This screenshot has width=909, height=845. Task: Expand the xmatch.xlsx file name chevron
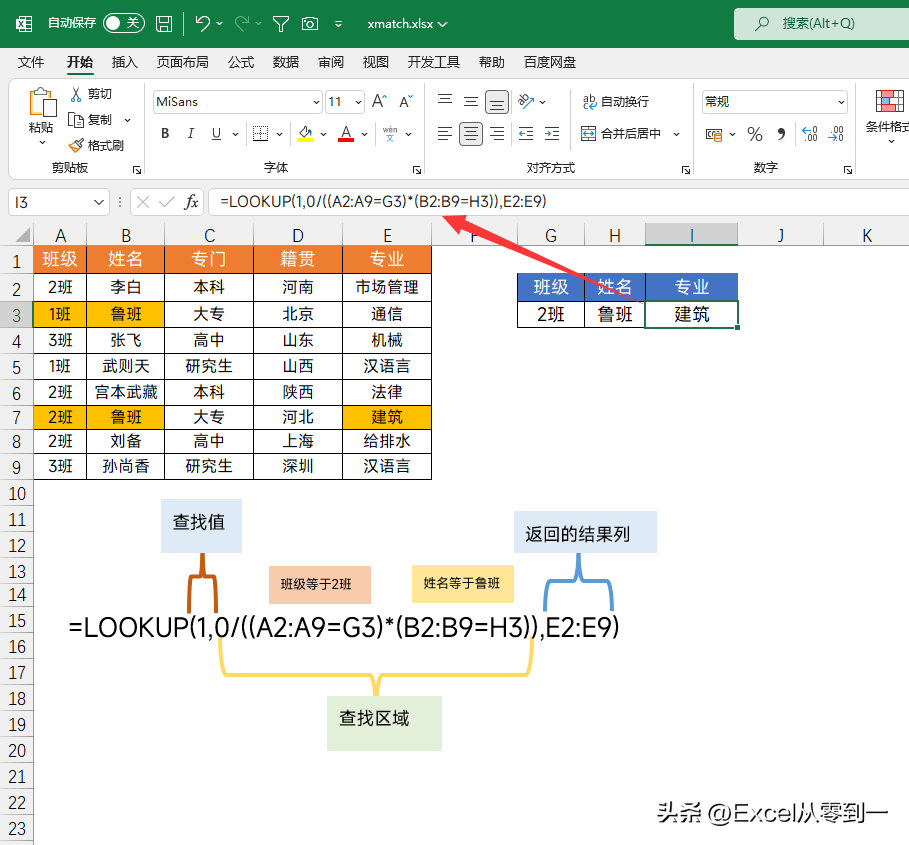click(x=443, y=24)
